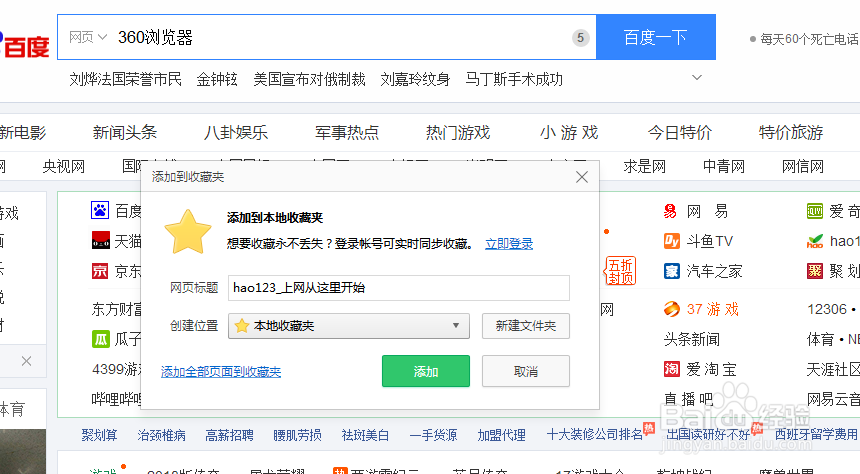Open the 12306 link
The height and width of the screenshot is (474, 860).
tap(827, 309)
